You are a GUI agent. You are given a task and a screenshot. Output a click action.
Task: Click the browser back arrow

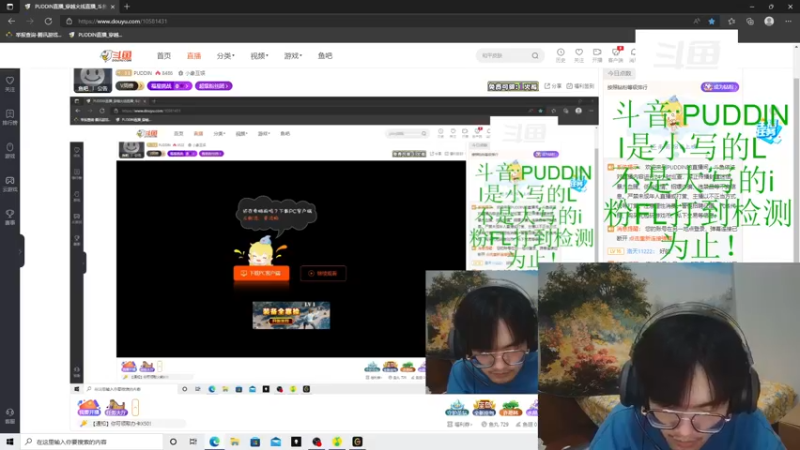(x=11, y=21)
